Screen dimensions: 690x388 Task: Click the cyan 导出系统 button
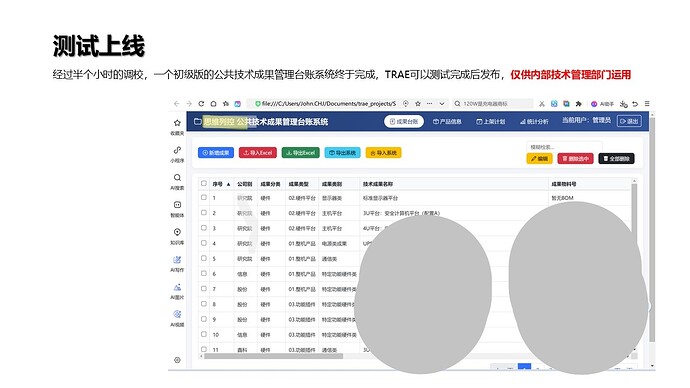[342, 153]
